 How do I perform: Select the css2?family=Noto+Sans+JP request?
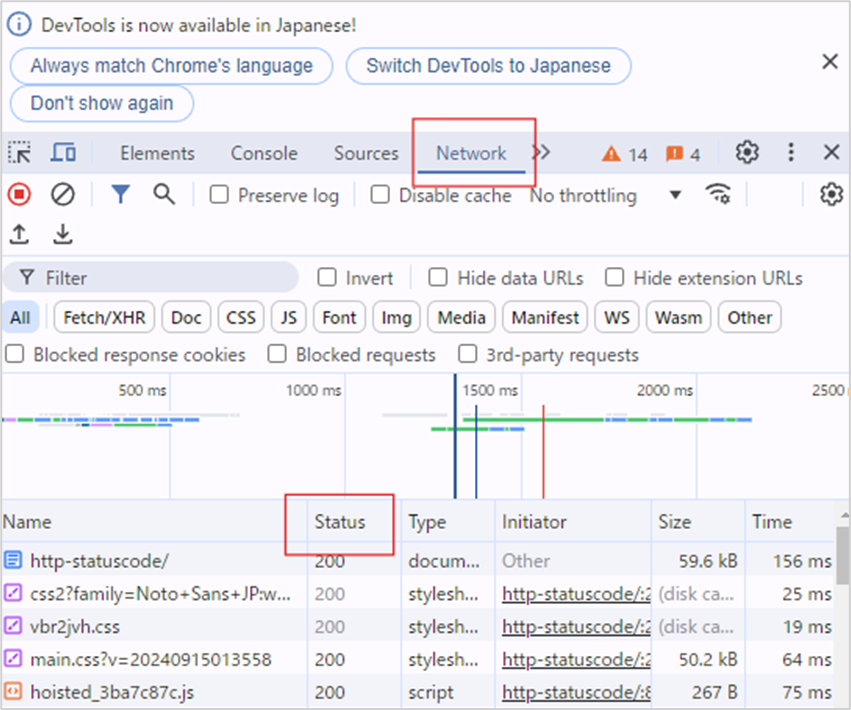pyautogui.click(x=160, y=593)
